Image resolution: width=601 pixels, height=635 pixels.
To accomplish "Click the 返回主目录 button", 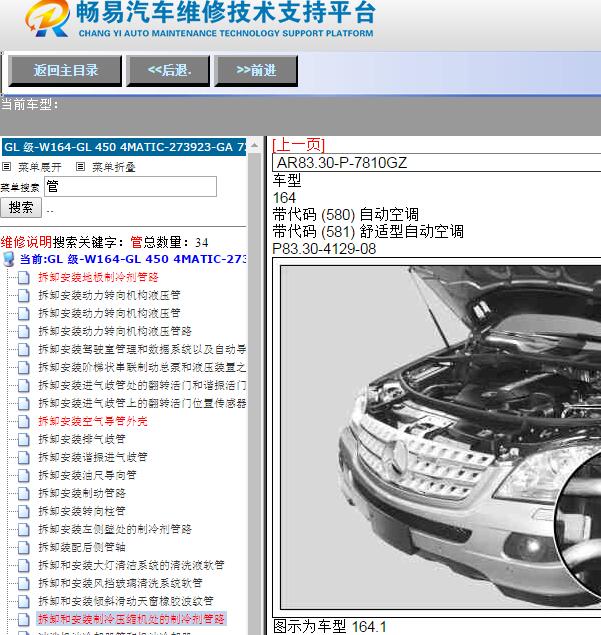I will [x=65, y=71].
